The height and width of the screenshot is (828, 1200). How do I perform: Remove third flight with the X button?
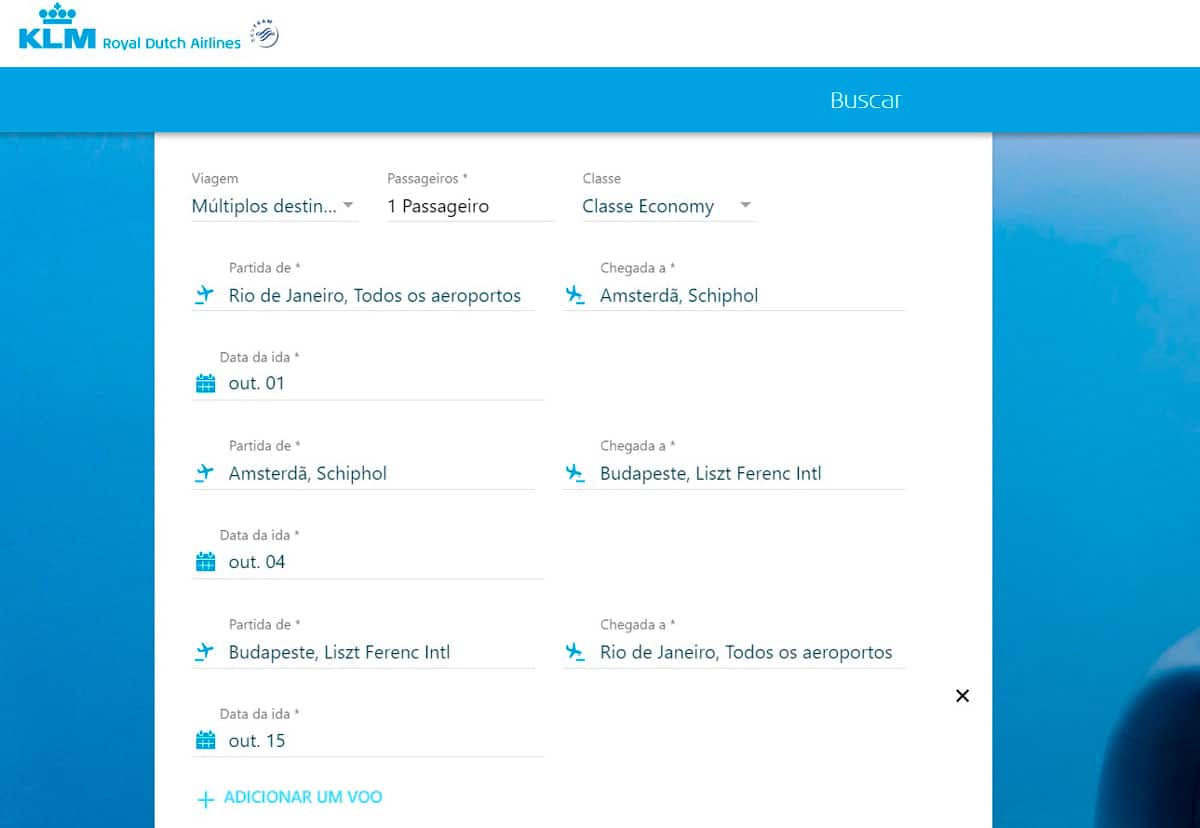(x=962, y=696)
